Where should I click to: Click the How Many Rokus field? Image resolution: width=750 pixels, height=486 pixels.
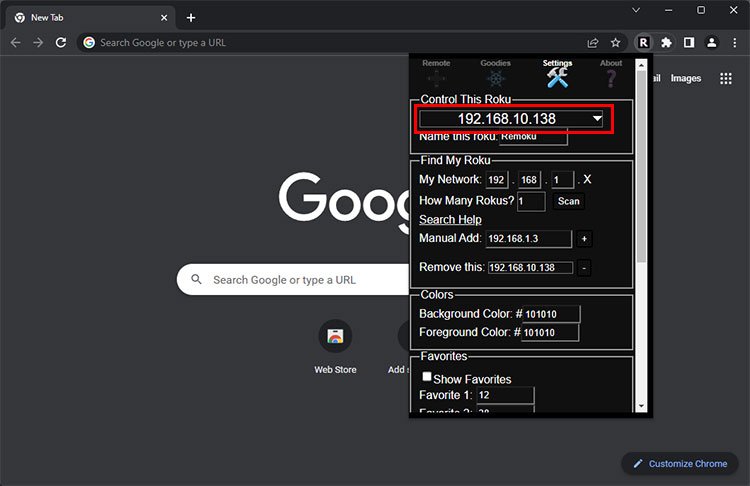(x=531, y=201)
